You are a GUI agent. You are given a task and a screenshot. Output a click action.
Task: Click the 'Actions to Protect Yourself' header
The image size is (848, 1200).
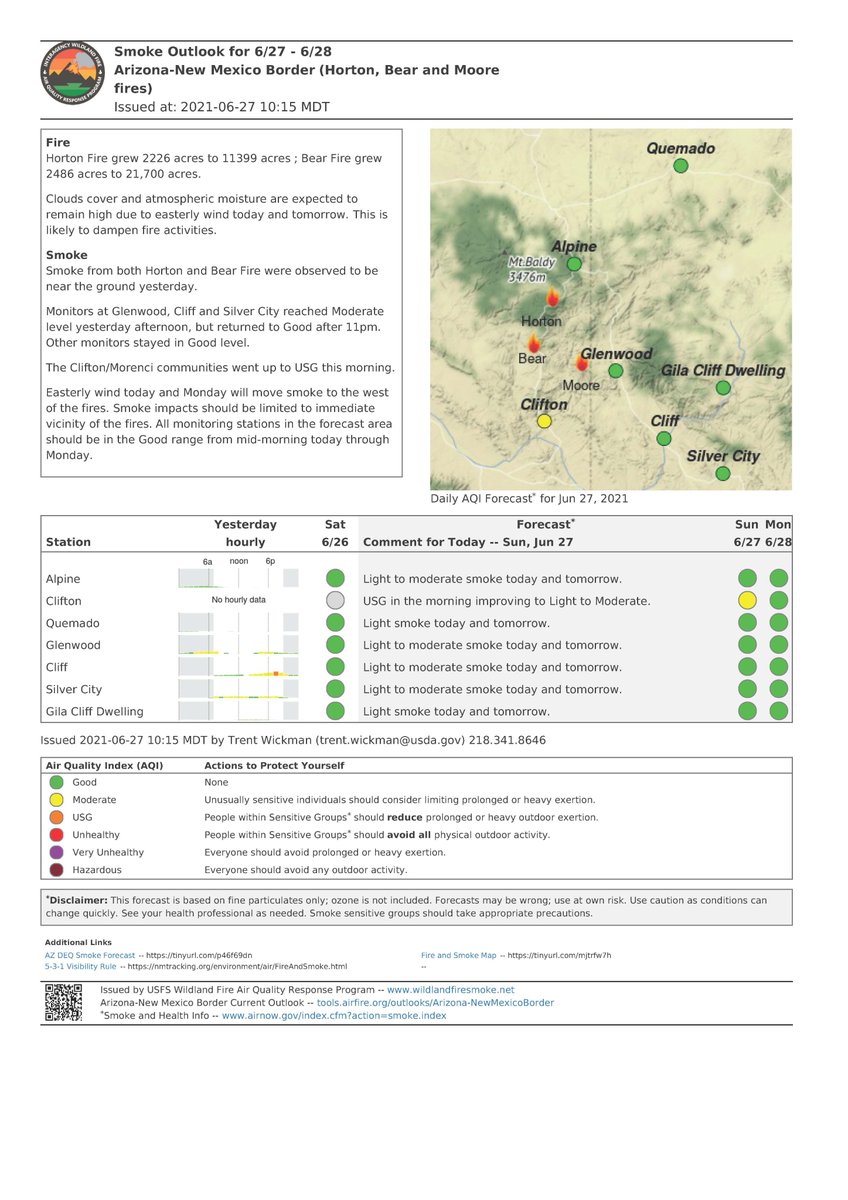click(275, 765)
